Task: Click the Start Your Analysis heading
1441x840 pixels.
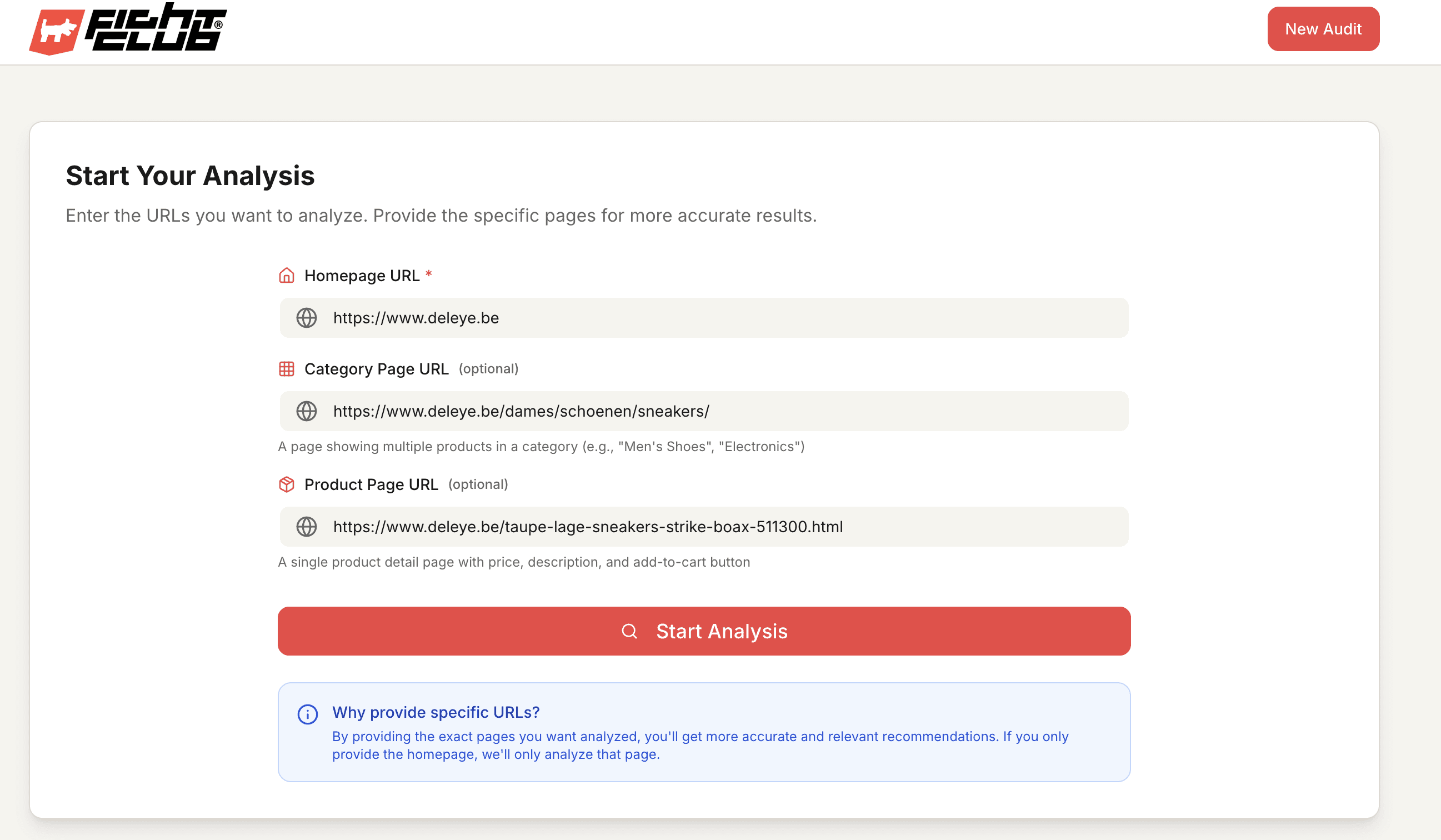Action: pos(190,176)
